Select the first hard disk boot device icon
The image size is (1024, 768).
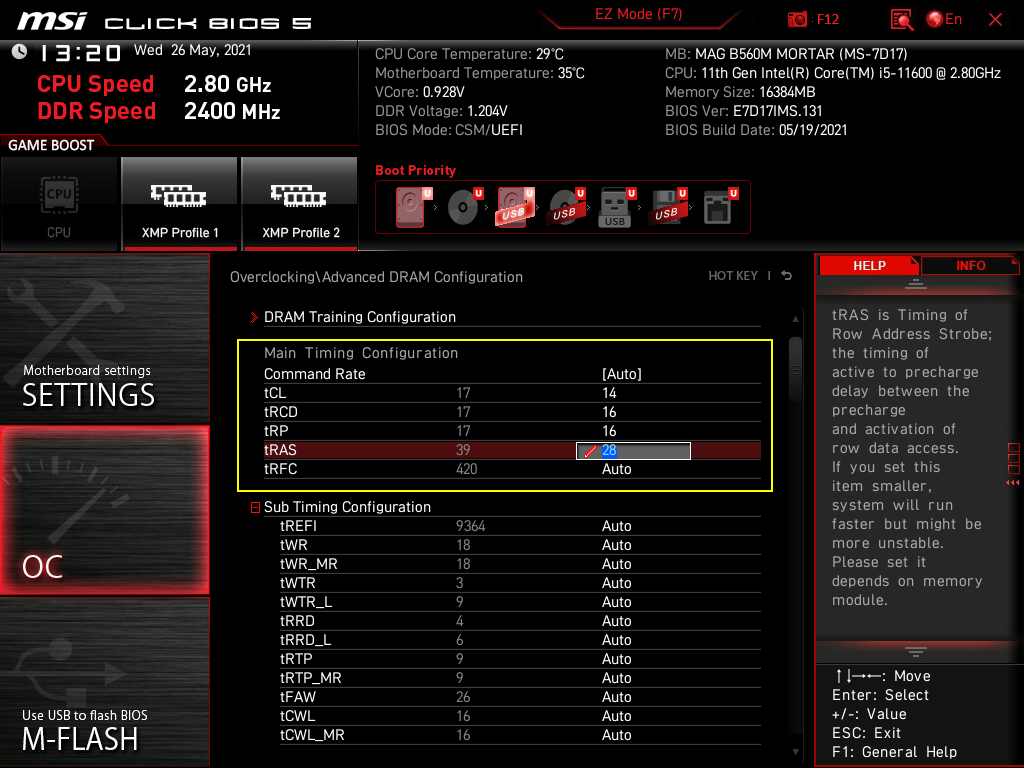(x=413, y=207)
